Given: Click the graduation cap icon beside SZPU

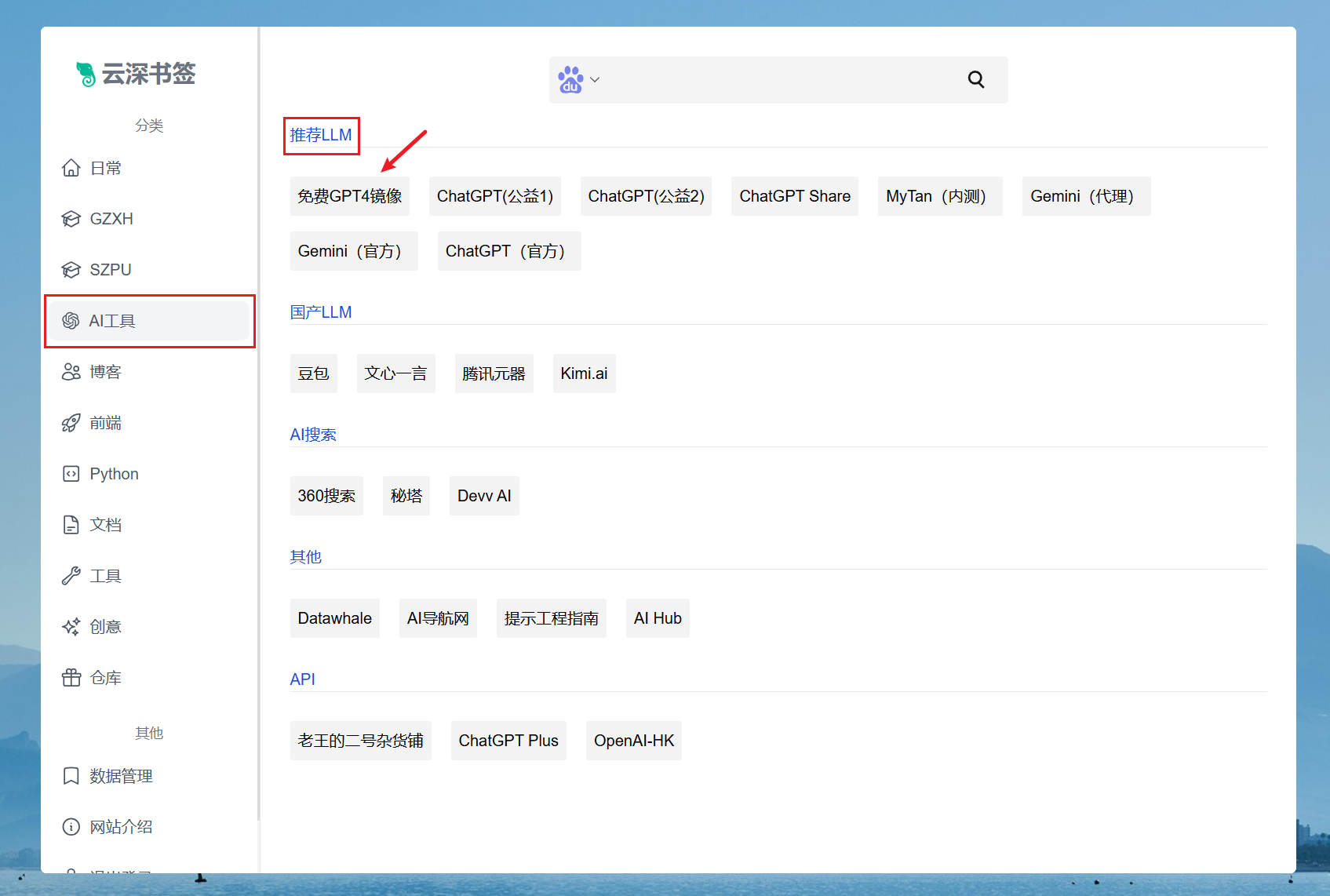Looking at the screenshot, I should pyautogui.click(x=71, y=270).
